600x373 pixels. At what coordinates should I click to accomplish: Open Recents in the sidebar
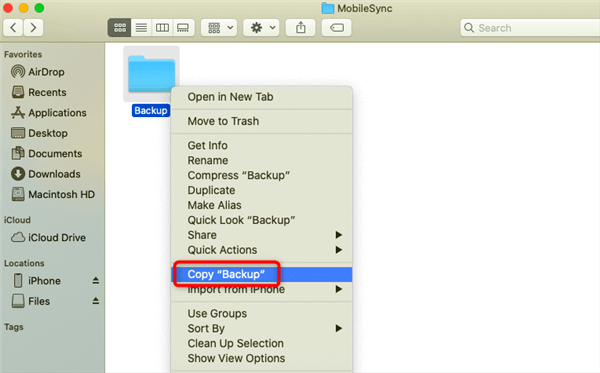point(39,92)
